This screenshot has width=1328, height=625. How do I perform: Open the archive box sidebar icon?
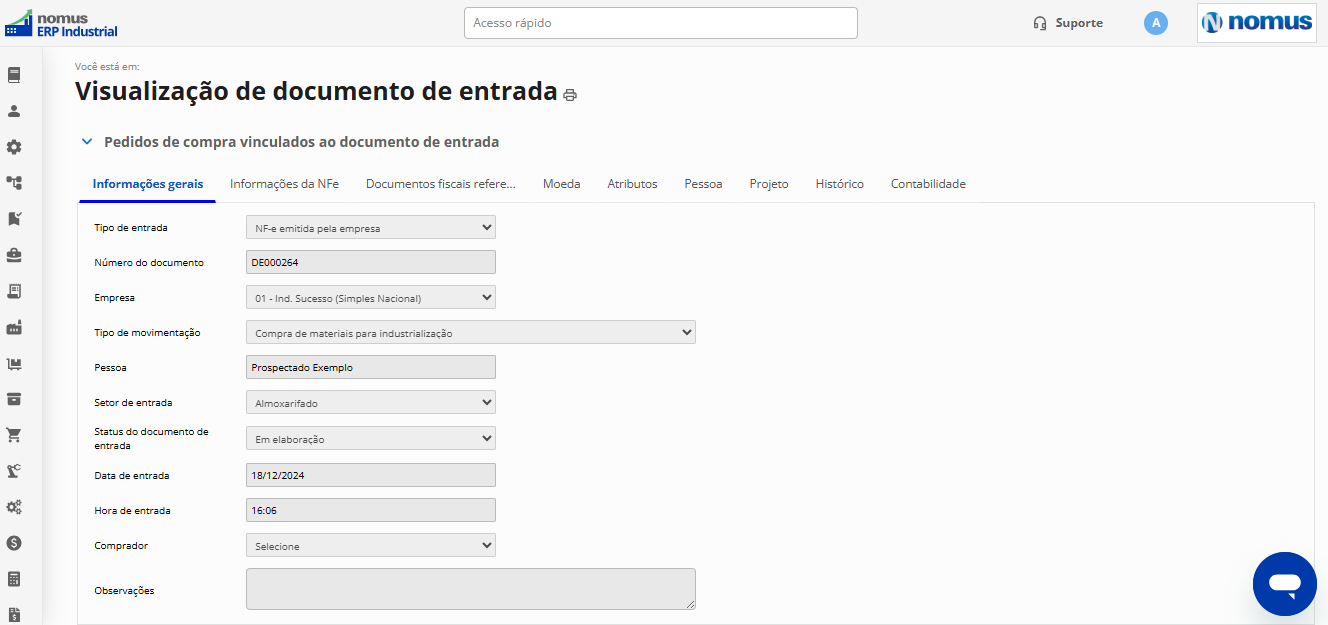point(14,399)
